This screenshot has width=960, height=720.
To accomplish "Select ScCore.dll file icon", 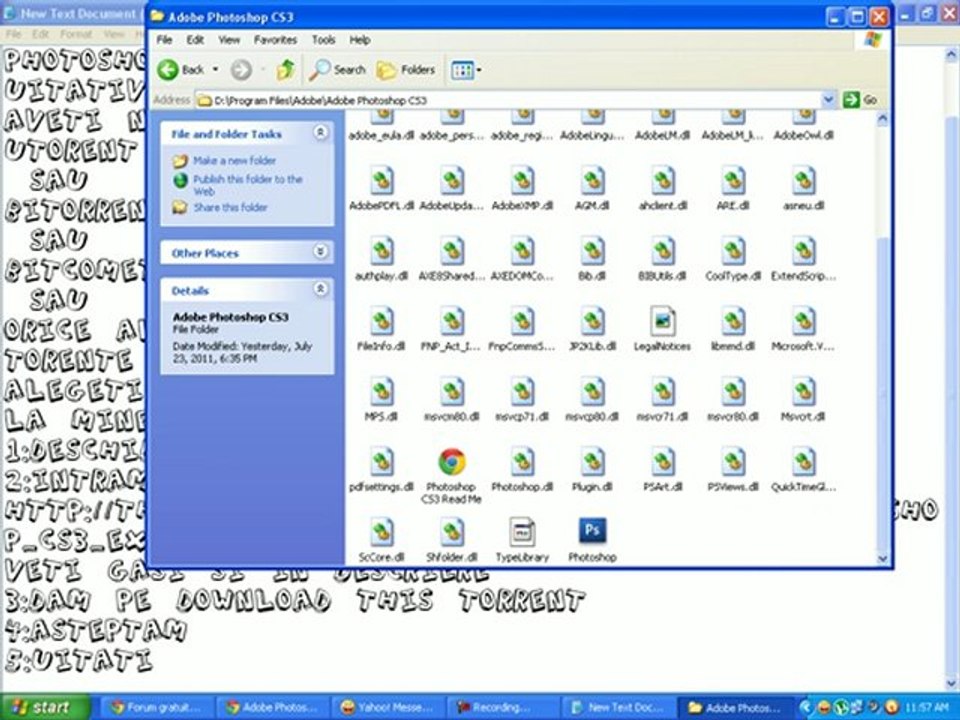I will 381,532.
